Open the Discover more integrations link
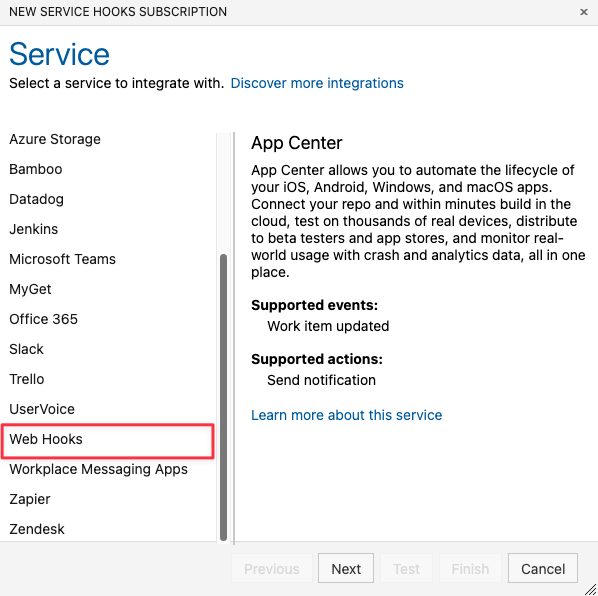Viewport: 598px width, 596px height. coord(317,83)
